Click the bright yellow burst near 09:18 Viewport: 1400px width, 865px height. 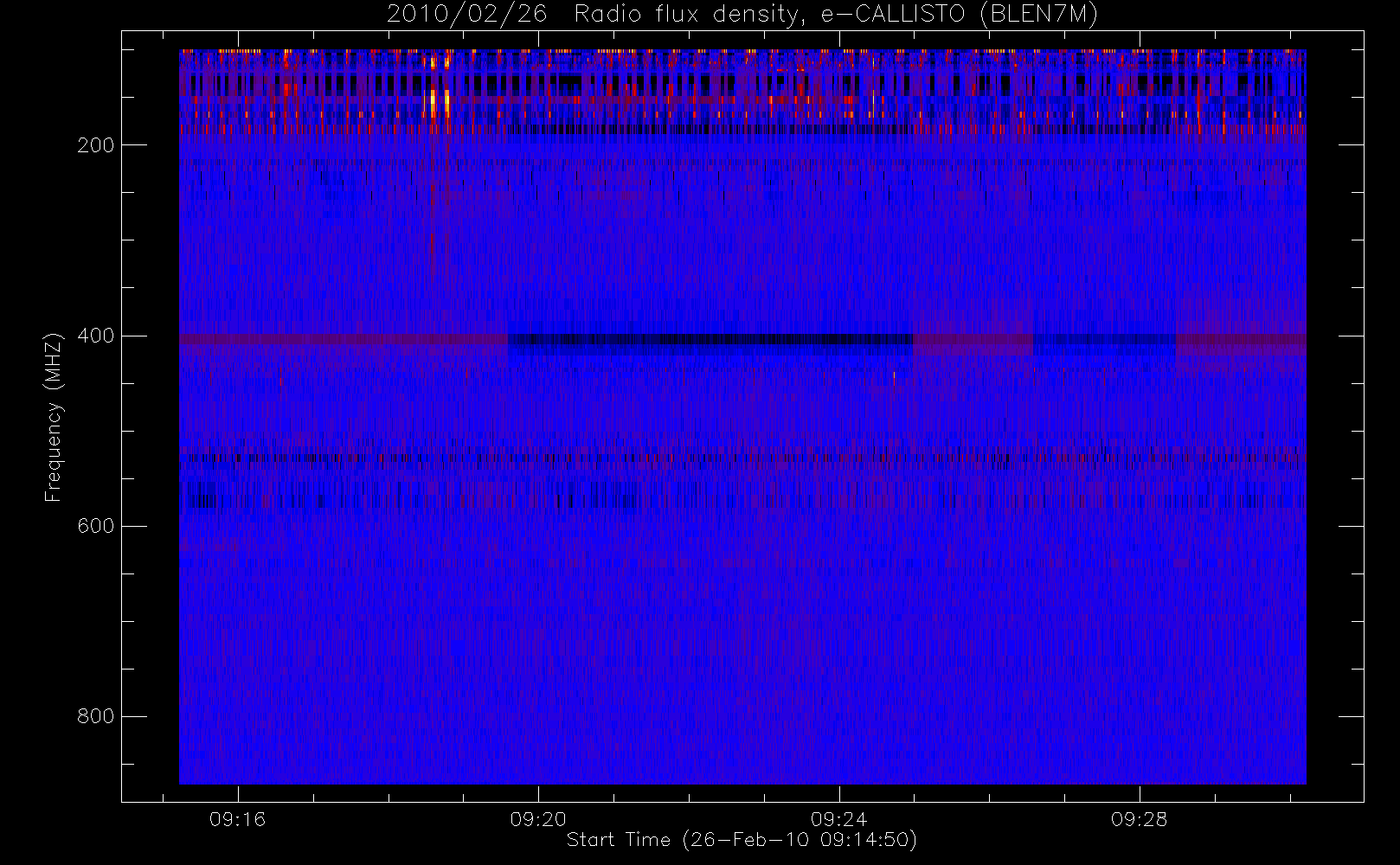440,101
